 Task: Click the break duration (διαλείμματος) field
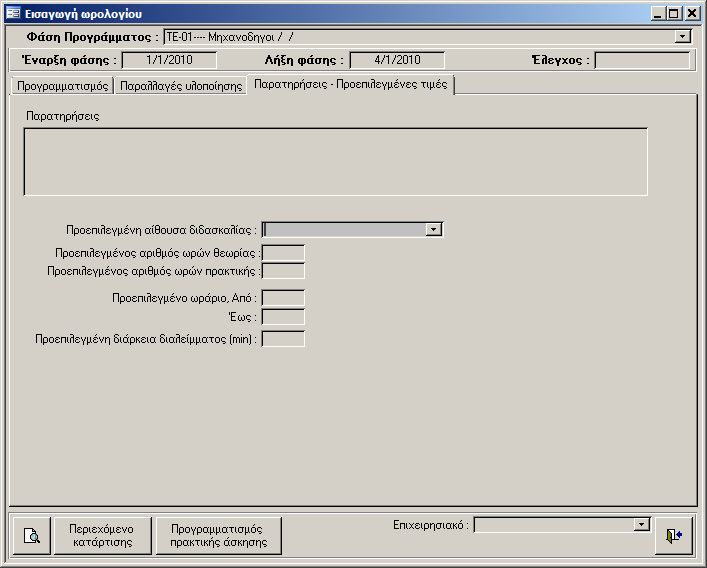(x=283, y=339)
